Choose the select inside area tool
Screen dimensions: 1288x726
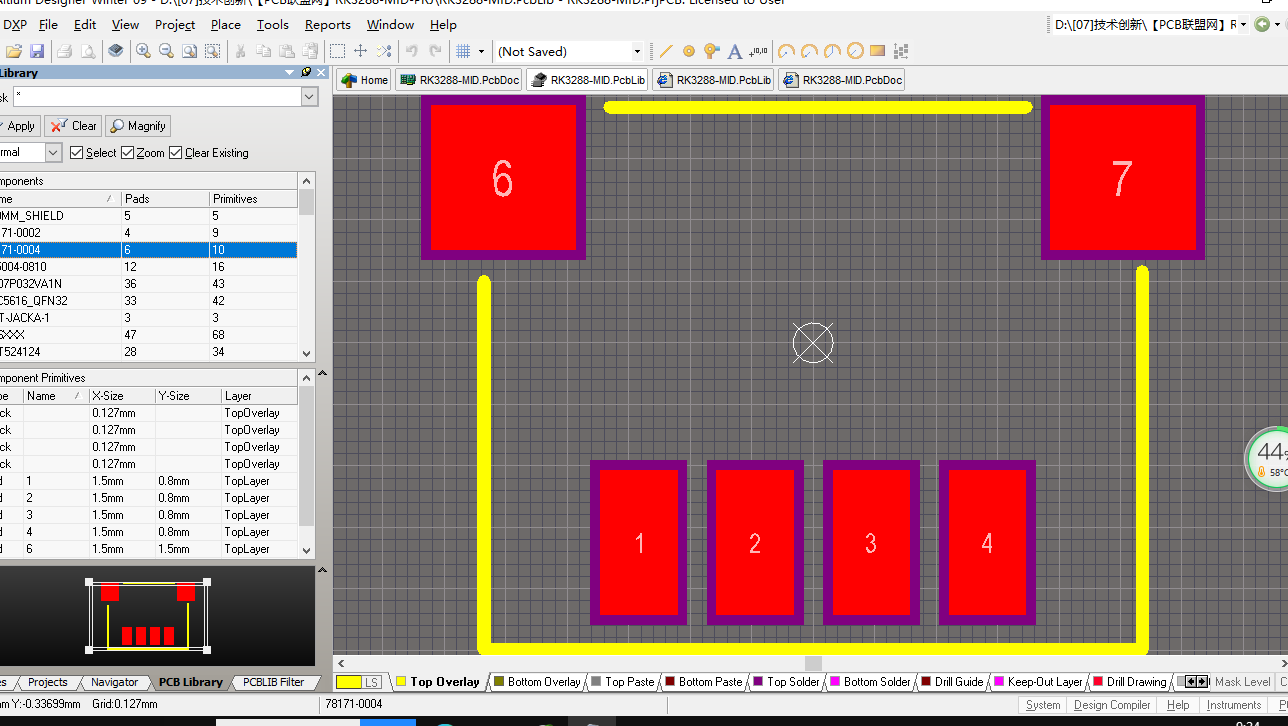pyautogui.click(x=338, y=51)
